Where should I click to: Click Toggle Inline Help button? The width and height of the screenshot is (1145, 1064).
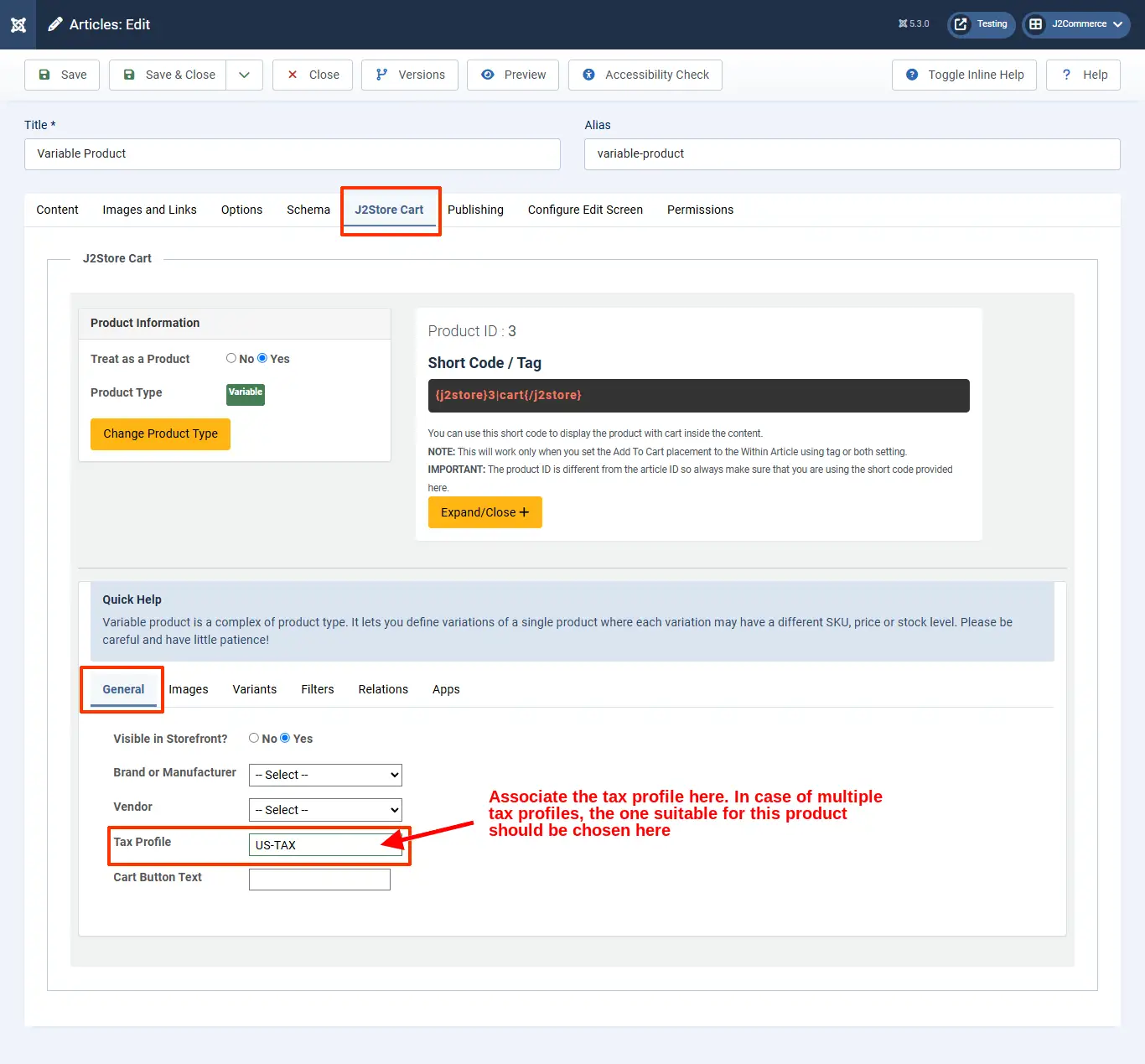click(964, 75)
